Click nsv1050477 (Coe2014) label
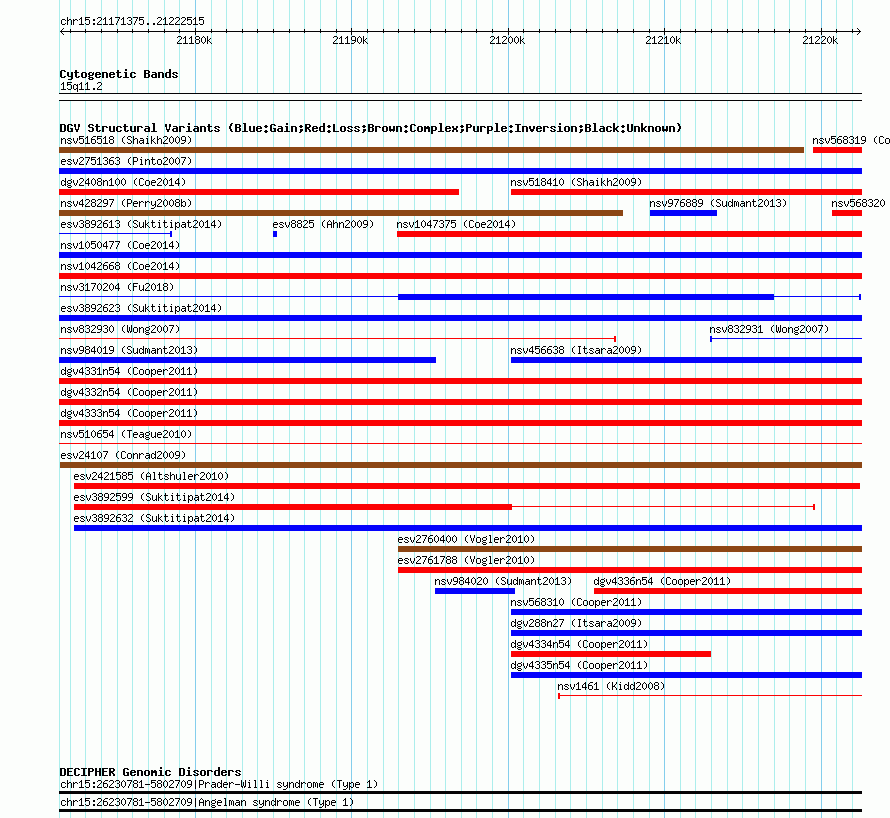This screenshot has width=890, height=818. 120,245
